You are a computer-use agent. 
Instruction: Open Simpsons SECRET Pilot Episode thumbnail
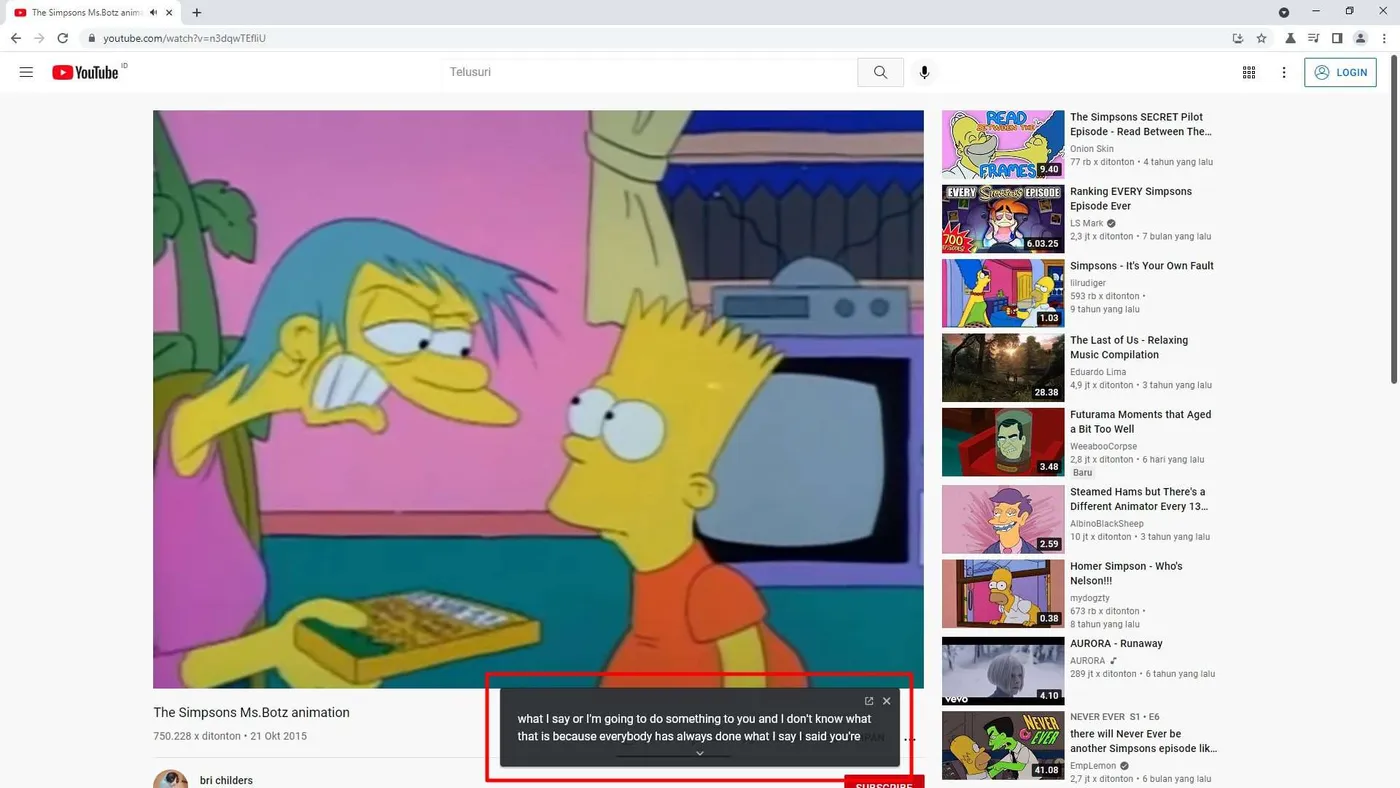point(1003,144)
